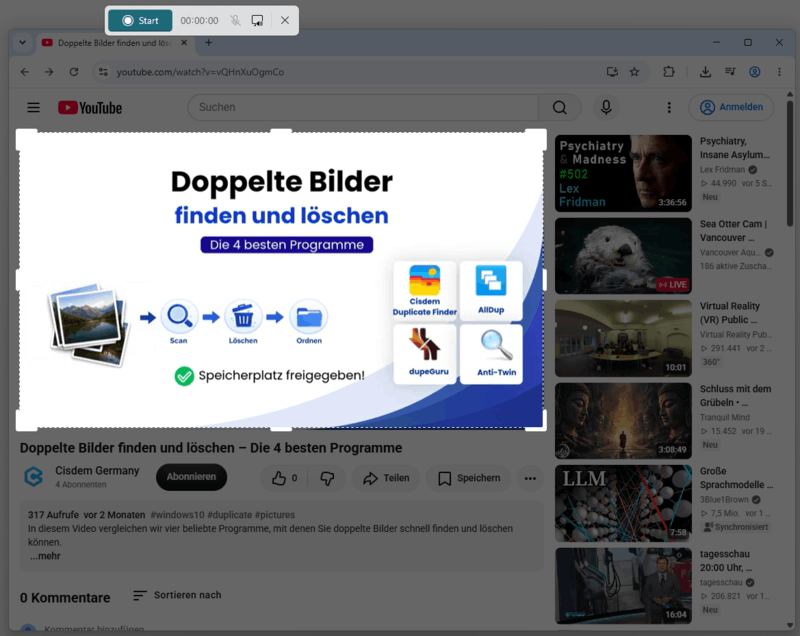Open YouTube settings three-dot menu
This screenshot has height=636, width=800.
tap(669, 107)
